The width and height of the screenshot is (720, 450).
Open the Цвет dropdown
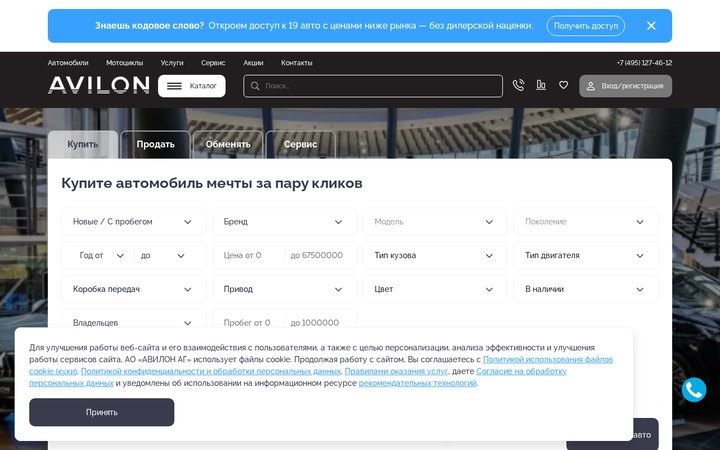[435, 289]
